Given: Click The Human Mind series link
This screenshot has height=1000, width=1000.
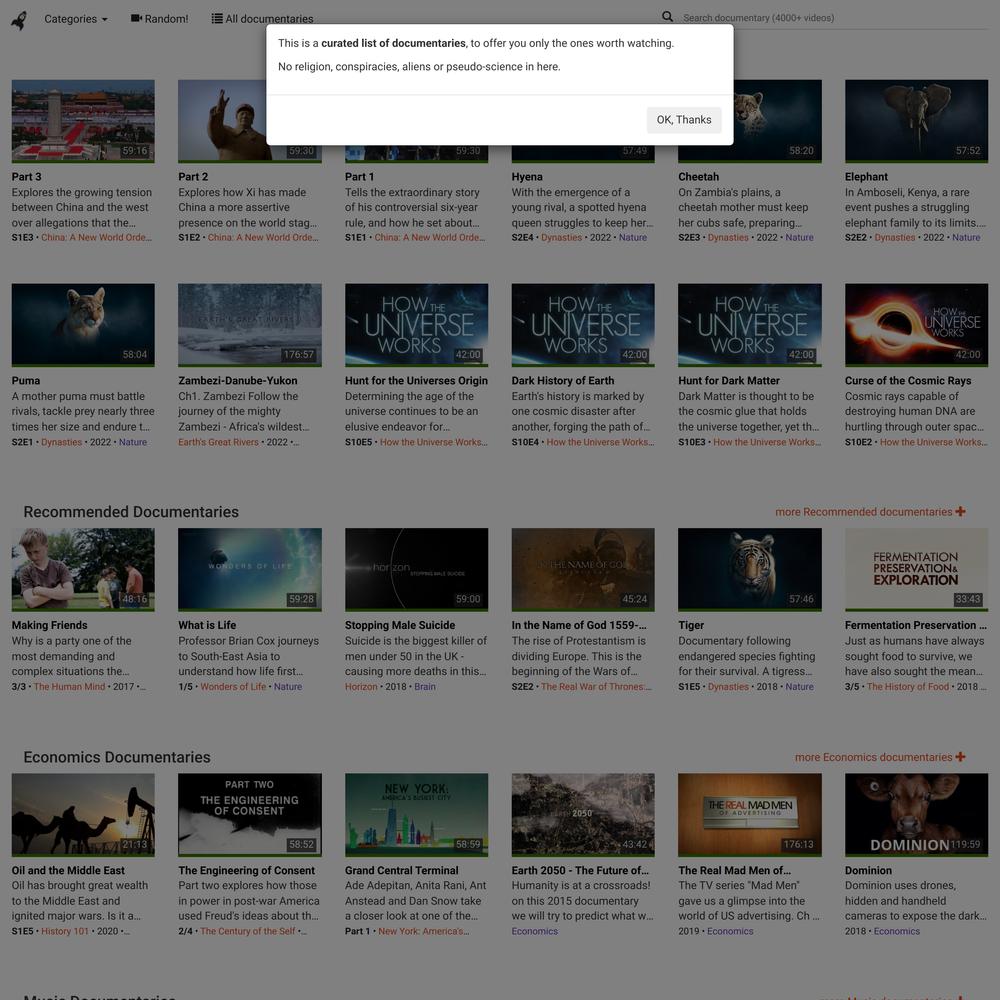Looking at the screenshot, I should pos(70,687).
